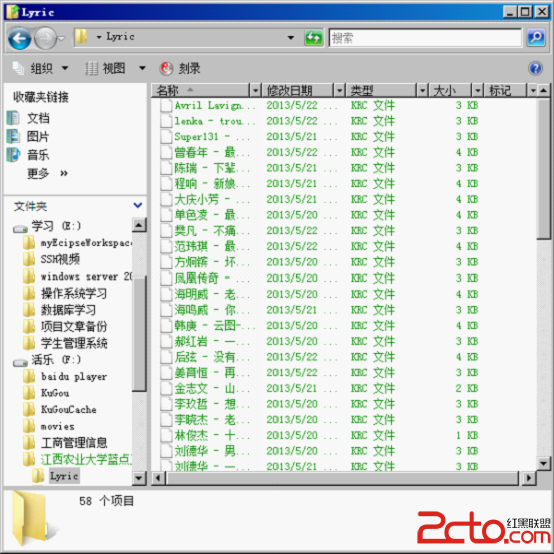Click the 视图 views button
Image resolution: width=554 pixels, height=554 pixels.
(x=105, y=68)
